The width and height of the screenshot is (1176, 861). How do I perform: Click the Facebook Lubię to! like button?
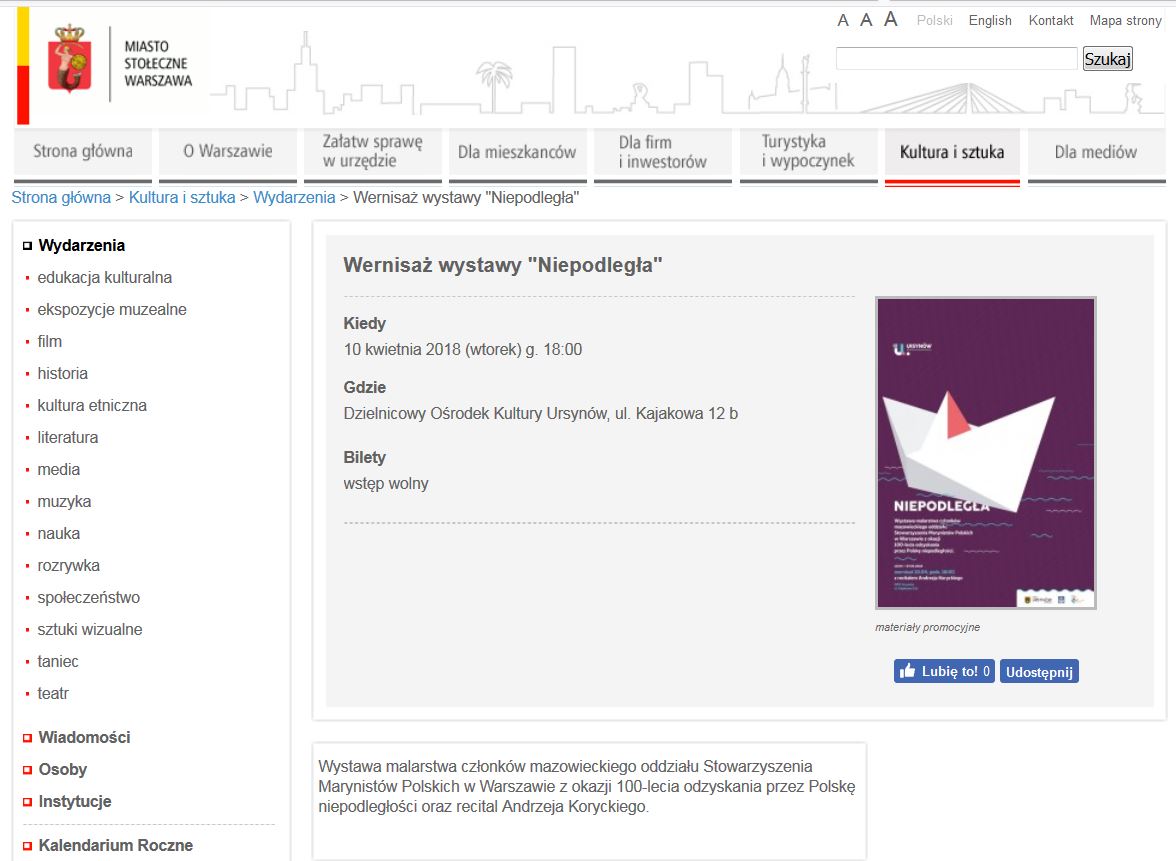pos(944,671)
